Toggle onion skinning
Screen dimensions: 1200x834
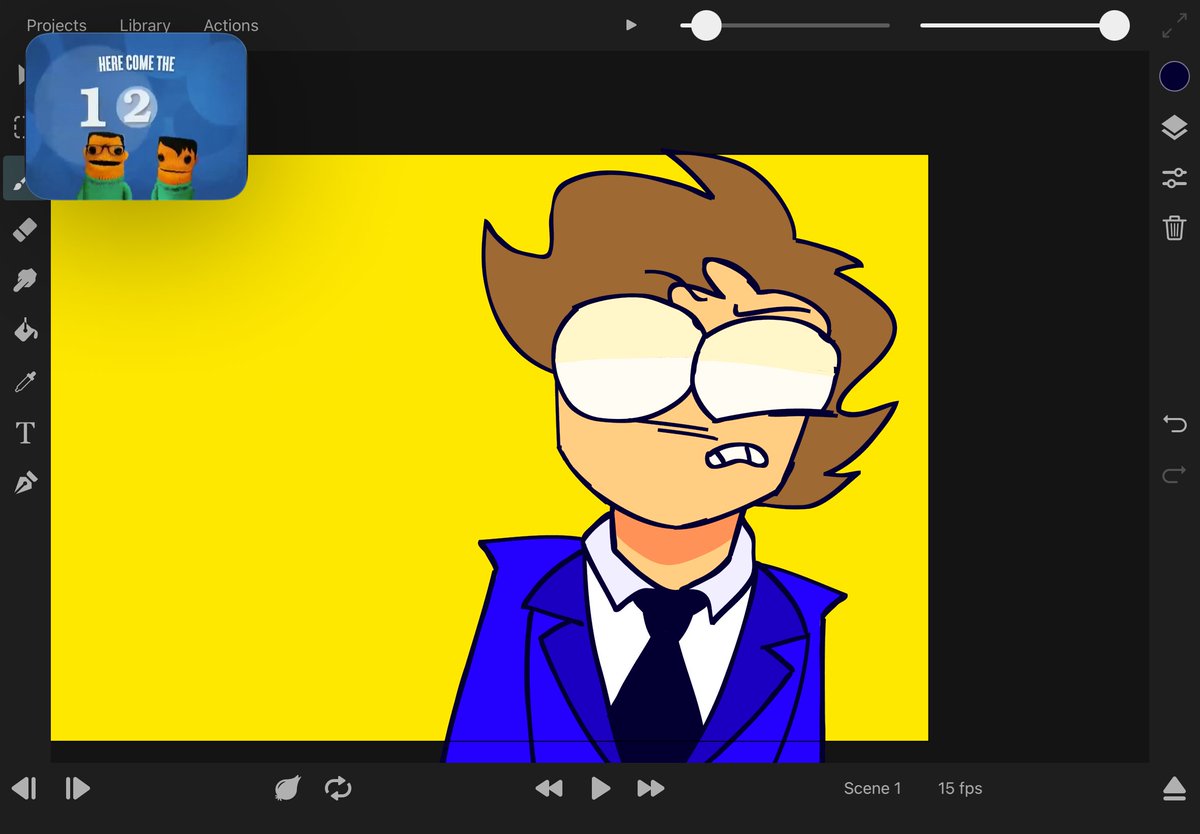coord(287,789)
